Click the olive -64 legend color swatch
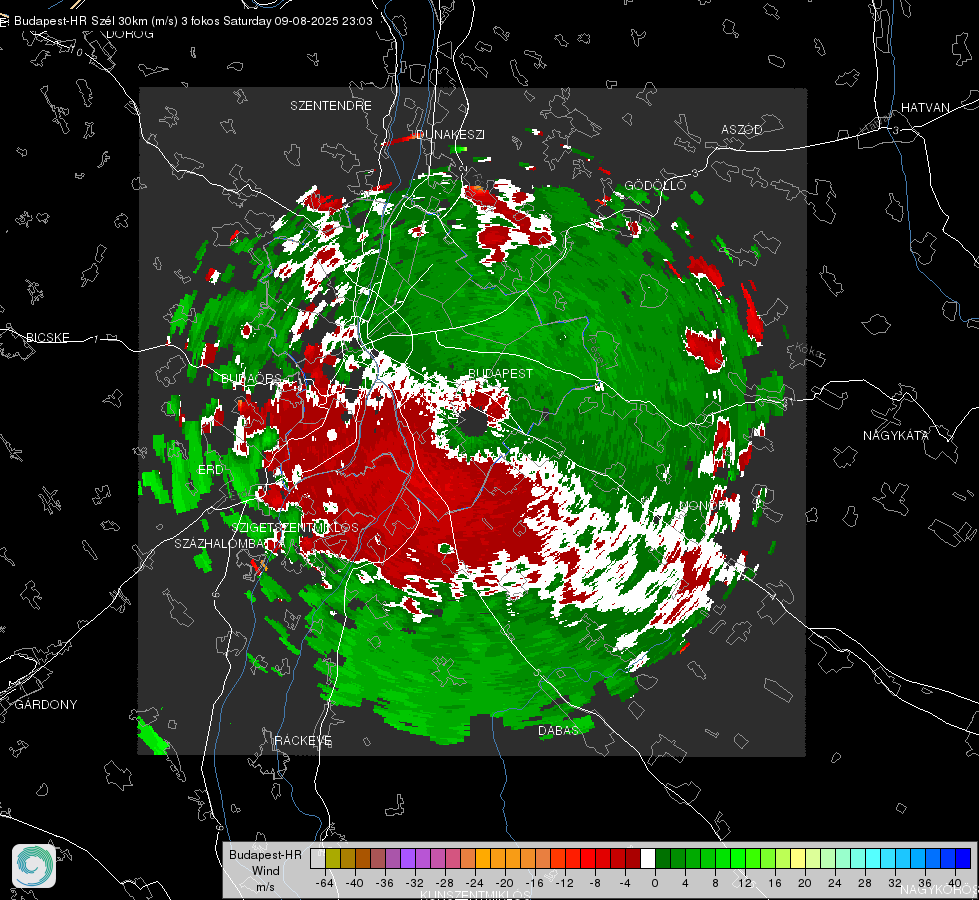The image size is (979, 900). tap(333, 858)
